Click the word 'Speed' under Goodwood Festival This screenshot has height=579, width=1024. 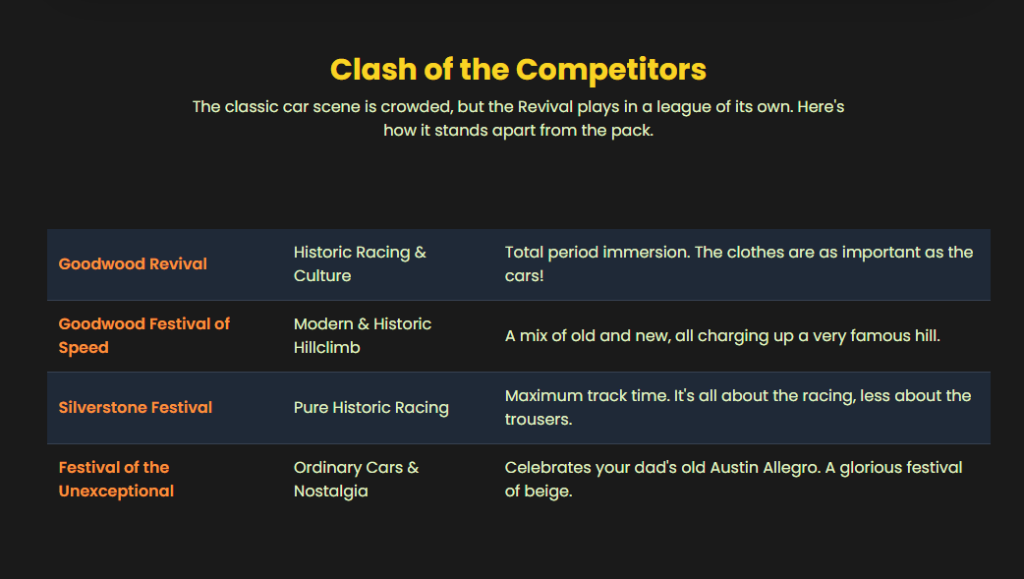83,347
